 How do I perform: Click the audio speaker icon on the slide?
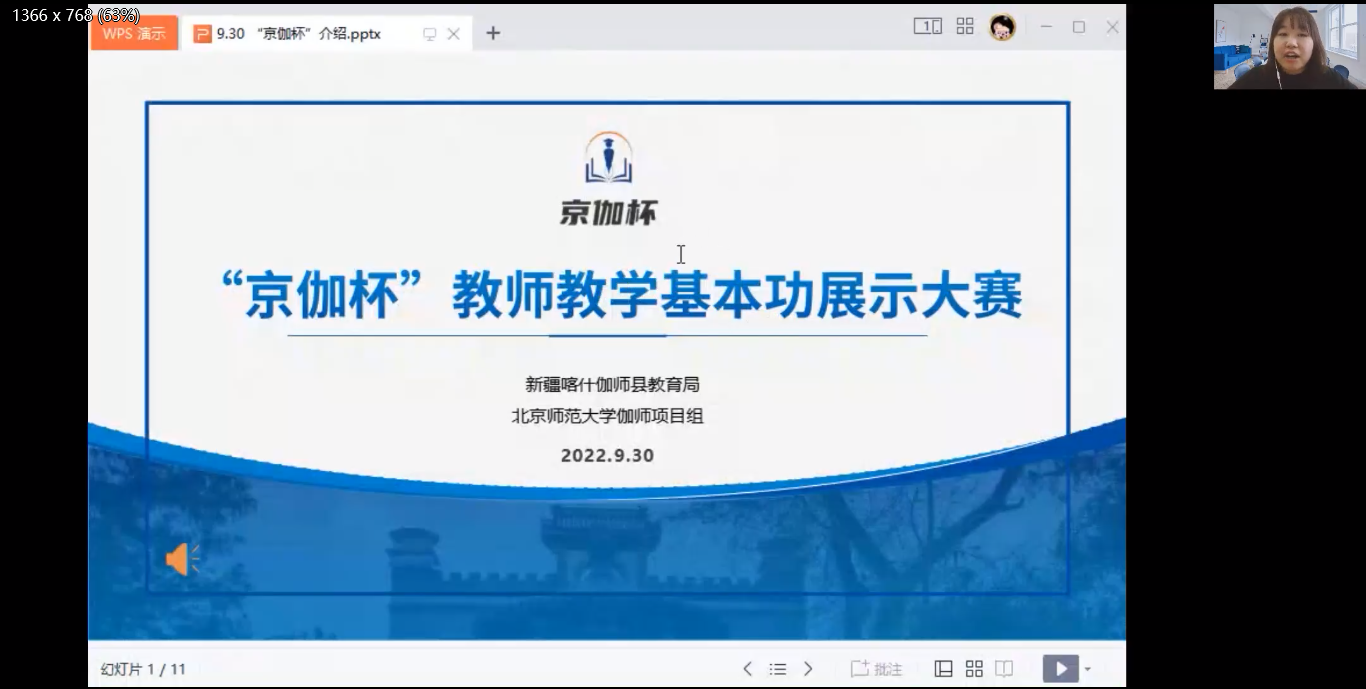[x=182, y=559]
